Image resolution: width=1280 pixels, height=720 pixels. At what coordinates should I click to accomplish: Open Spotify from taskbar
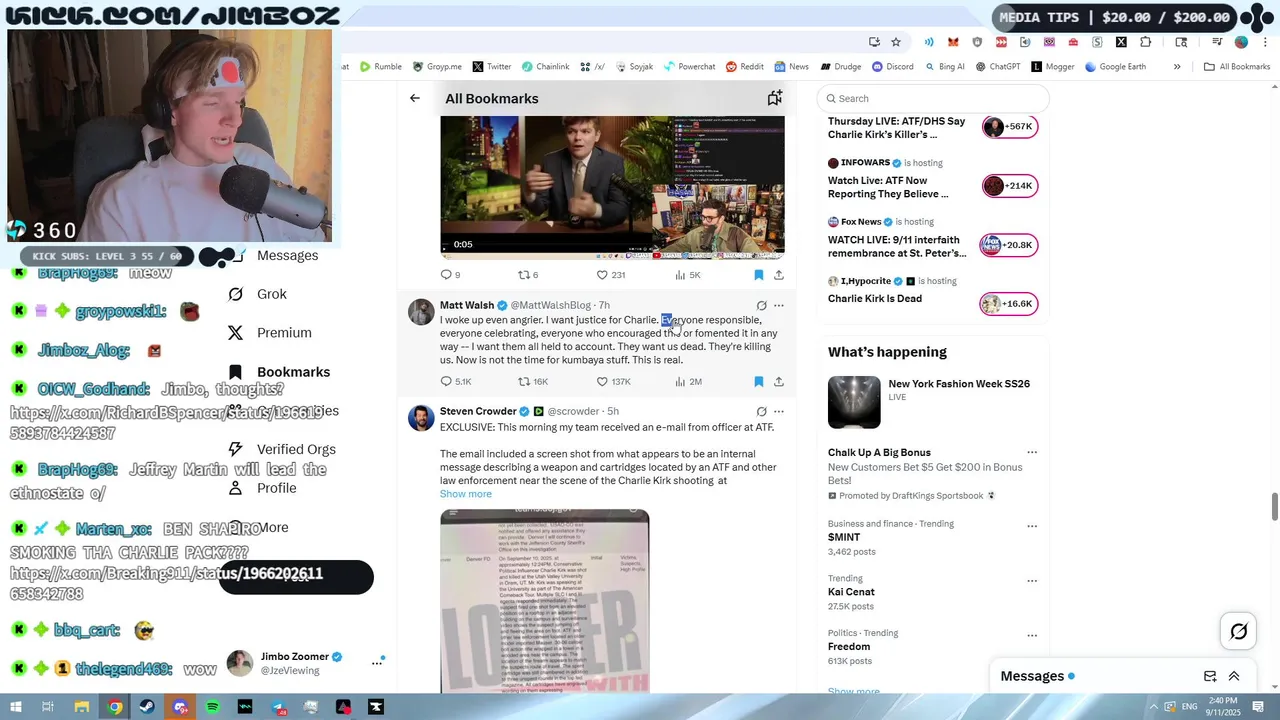[x=213, y=707]
